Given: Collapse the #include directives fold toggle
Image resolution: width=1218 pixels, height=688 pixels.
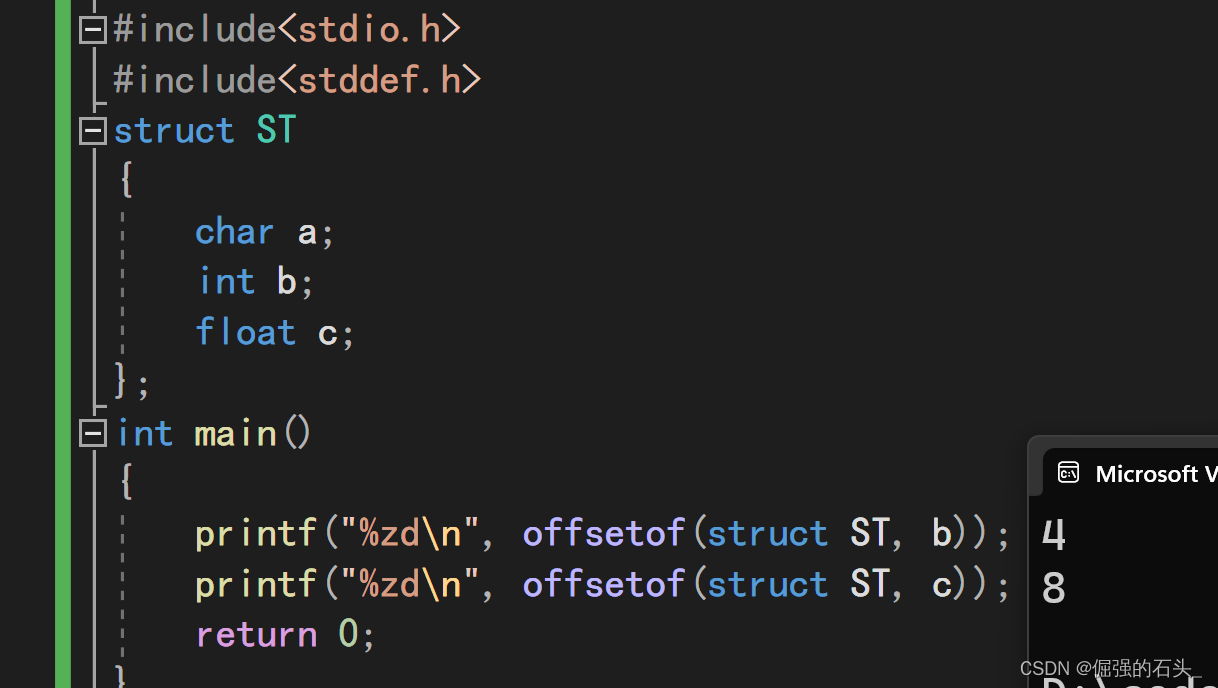Looking at the screenshot, I should (x=93, y=30).
